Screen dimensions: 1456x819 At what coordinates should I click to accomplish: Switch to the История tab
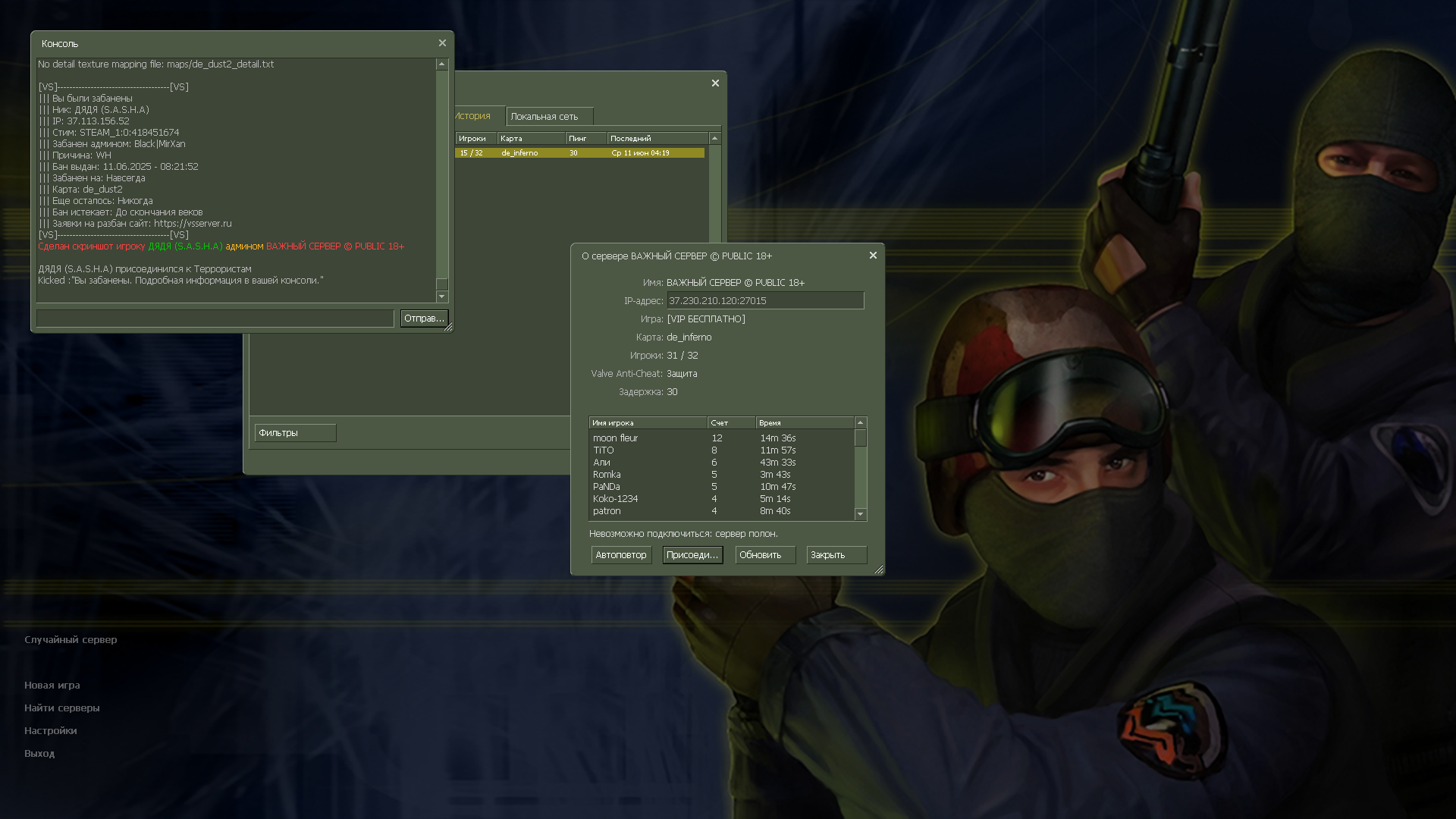point(474,116)
